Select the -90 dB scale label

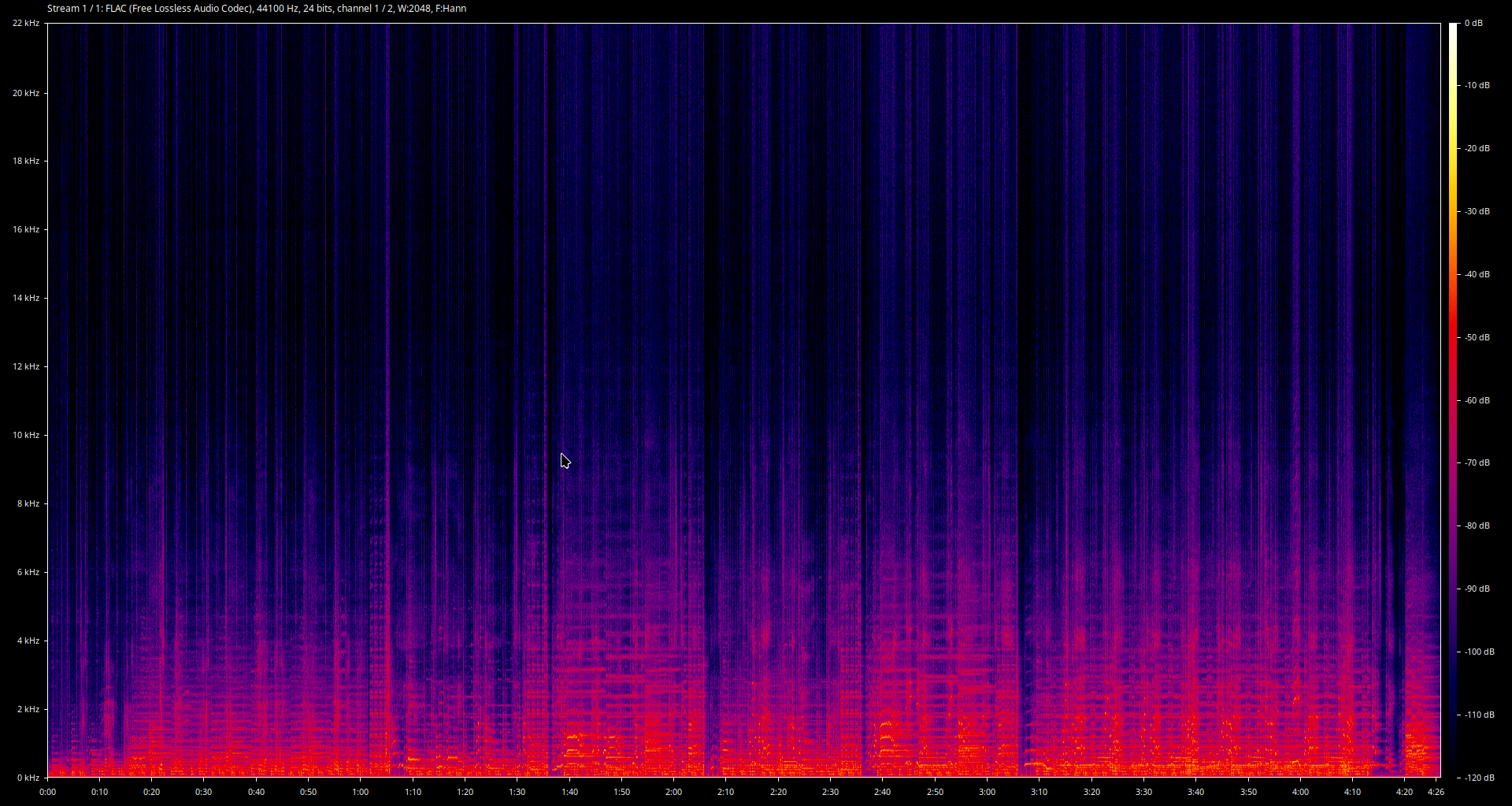pyautogui.click(x=1477, y=589)
